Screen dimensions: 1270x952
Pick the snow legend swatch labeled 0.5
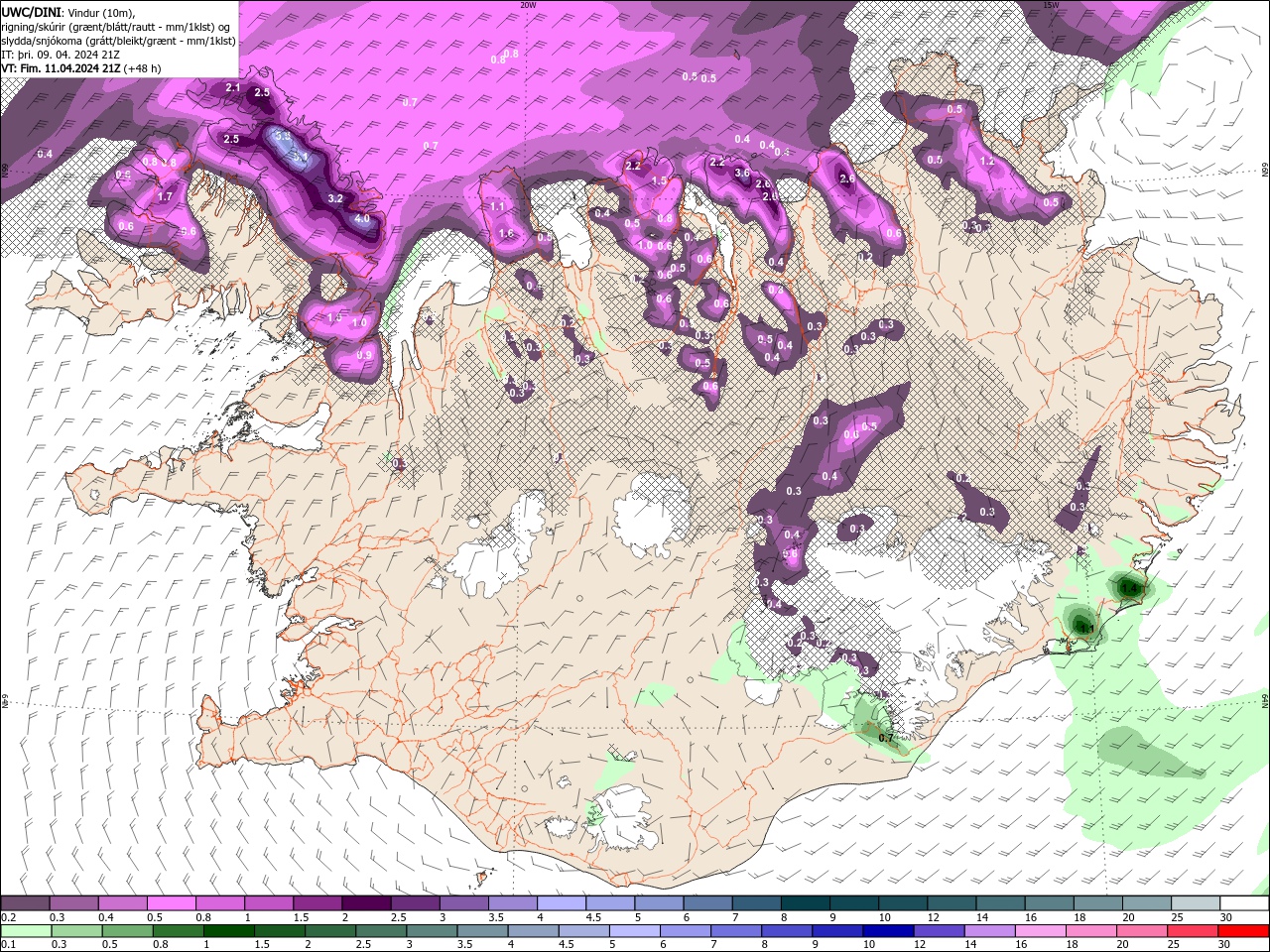tap(171, 903)
